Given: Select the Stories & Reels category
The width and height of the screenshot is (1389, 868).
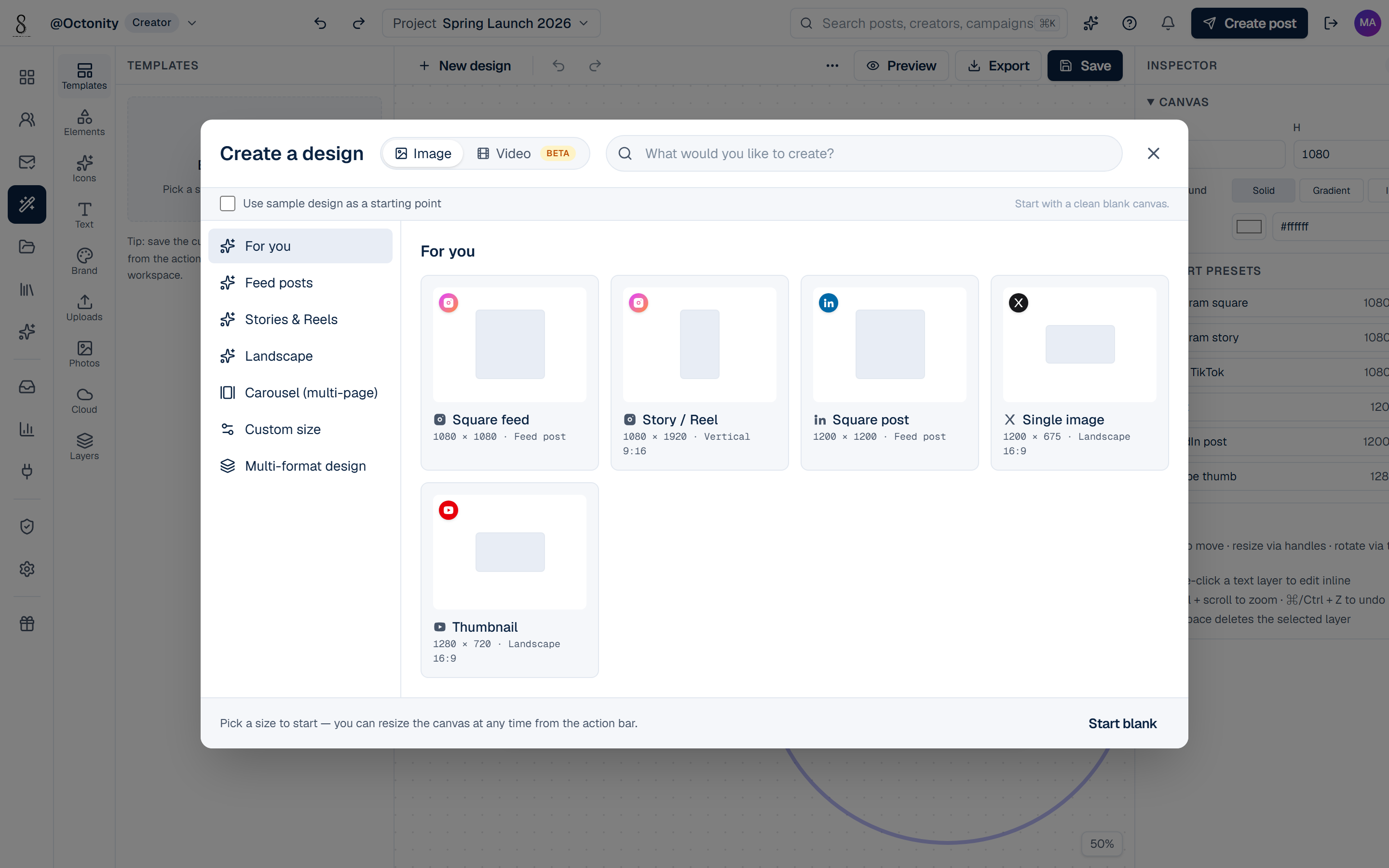Looking at the screenshot, I should 300,319.
